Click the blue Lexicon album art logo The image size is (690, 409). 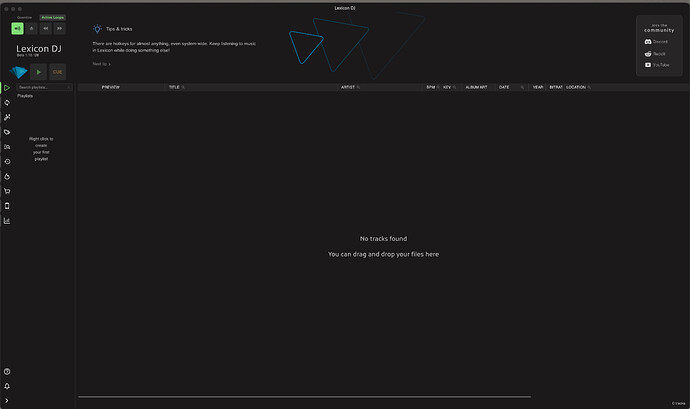[x=18, y=72]
